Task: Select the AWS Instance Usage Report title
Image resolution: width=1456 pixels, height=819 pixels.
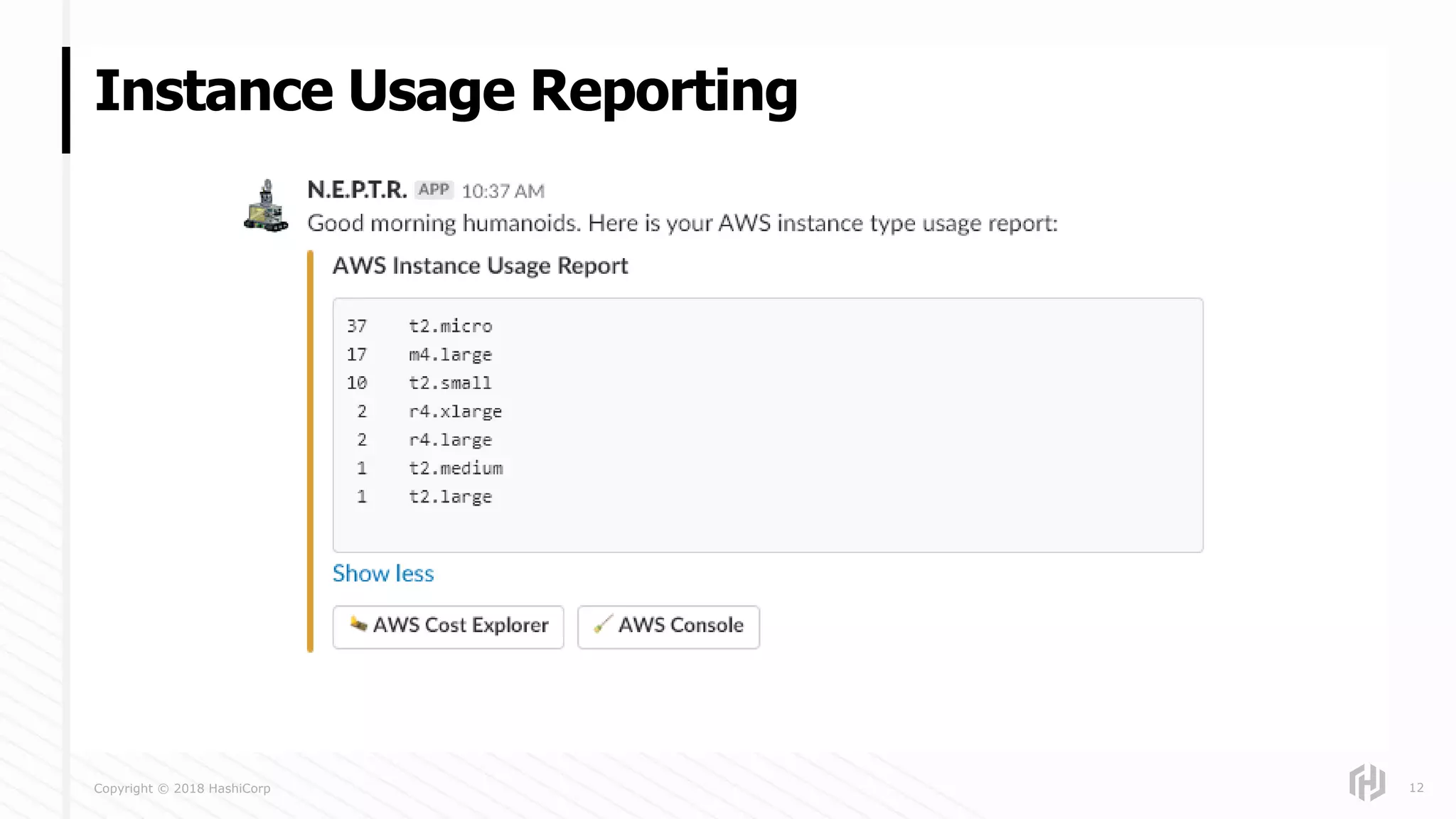Action: click(x=481, y=266)
